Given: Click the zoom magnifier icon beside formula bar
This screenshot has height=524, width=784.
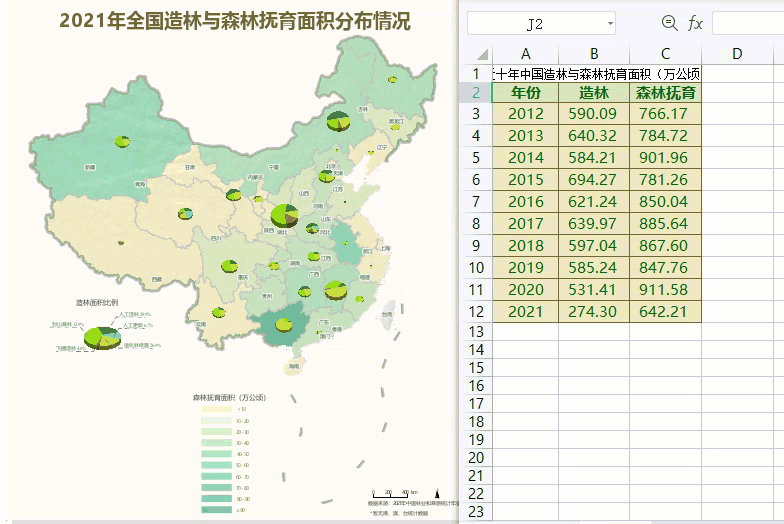Looking at the screenshot, I should click(669, 22).
